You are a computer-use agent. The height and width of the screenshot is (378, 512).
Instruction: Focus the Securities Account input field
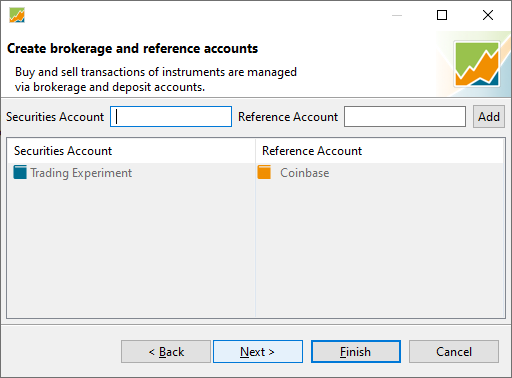(171, 117)
